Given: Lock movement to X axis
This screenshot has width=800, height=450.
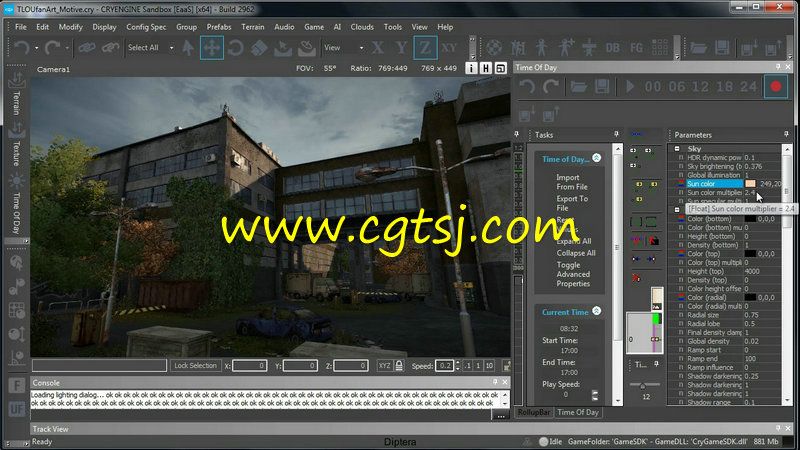Looking at the screenshot, I should click(378, 48).
